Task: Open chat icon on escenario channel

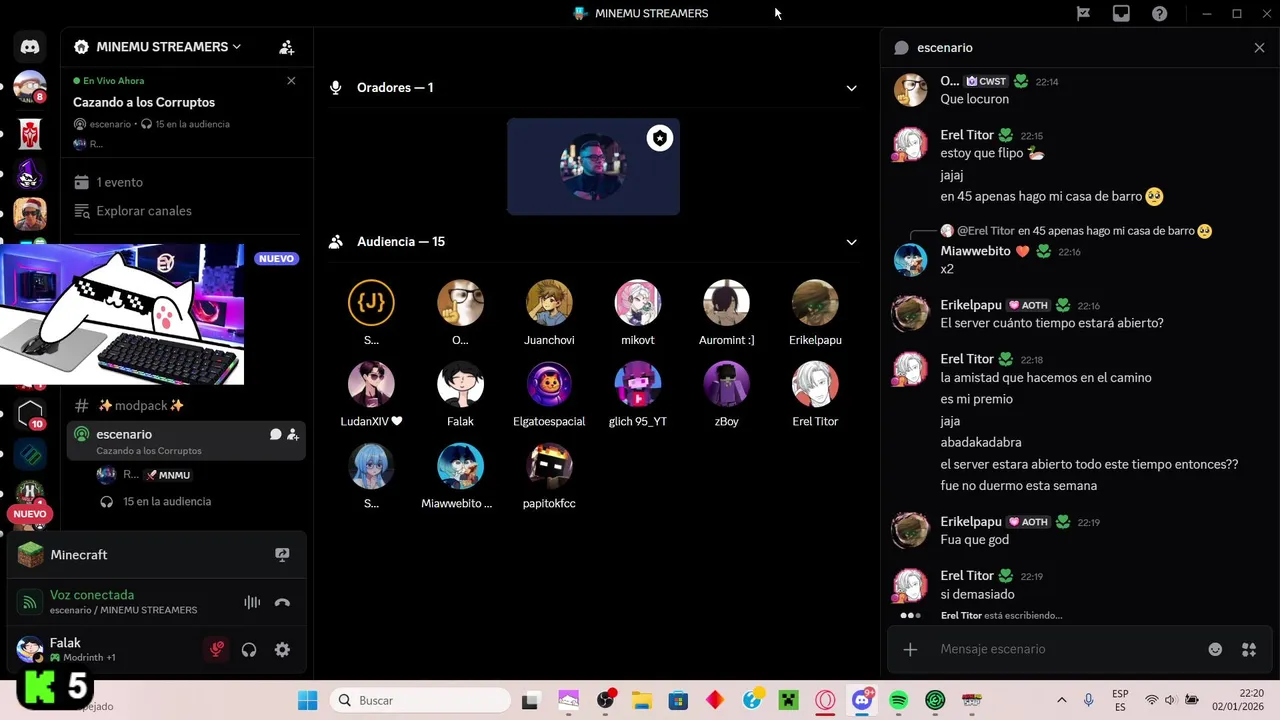Action: (x=275, y=434)
